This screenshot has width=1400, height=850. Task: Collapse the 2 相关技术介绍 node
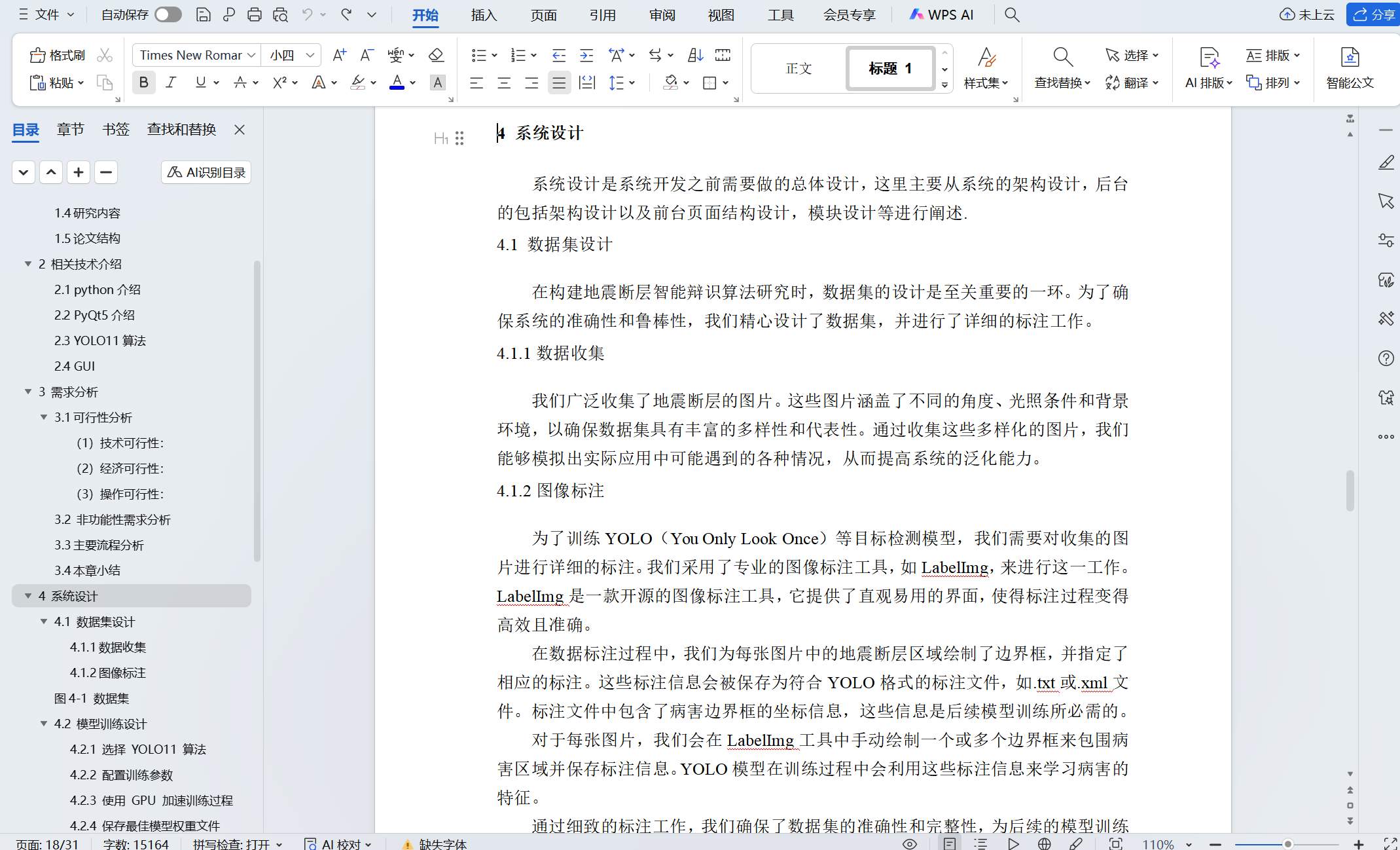pos(28,263)
